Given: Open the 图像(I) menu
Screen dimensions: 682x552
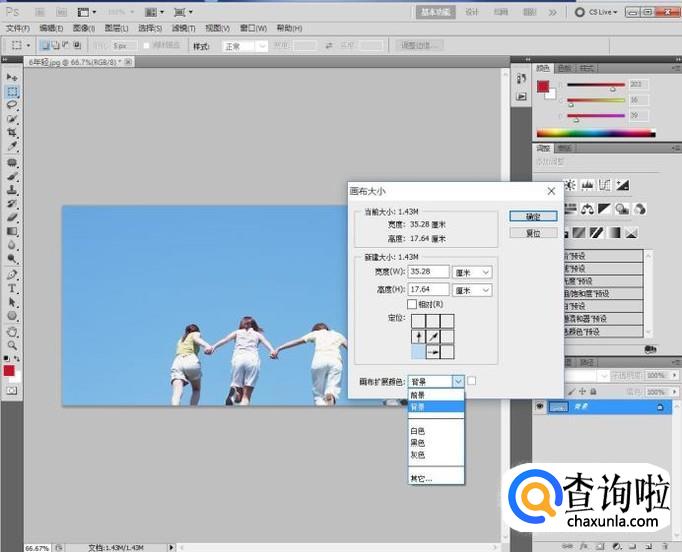Looking at the screenshot, I should (83, 29).
